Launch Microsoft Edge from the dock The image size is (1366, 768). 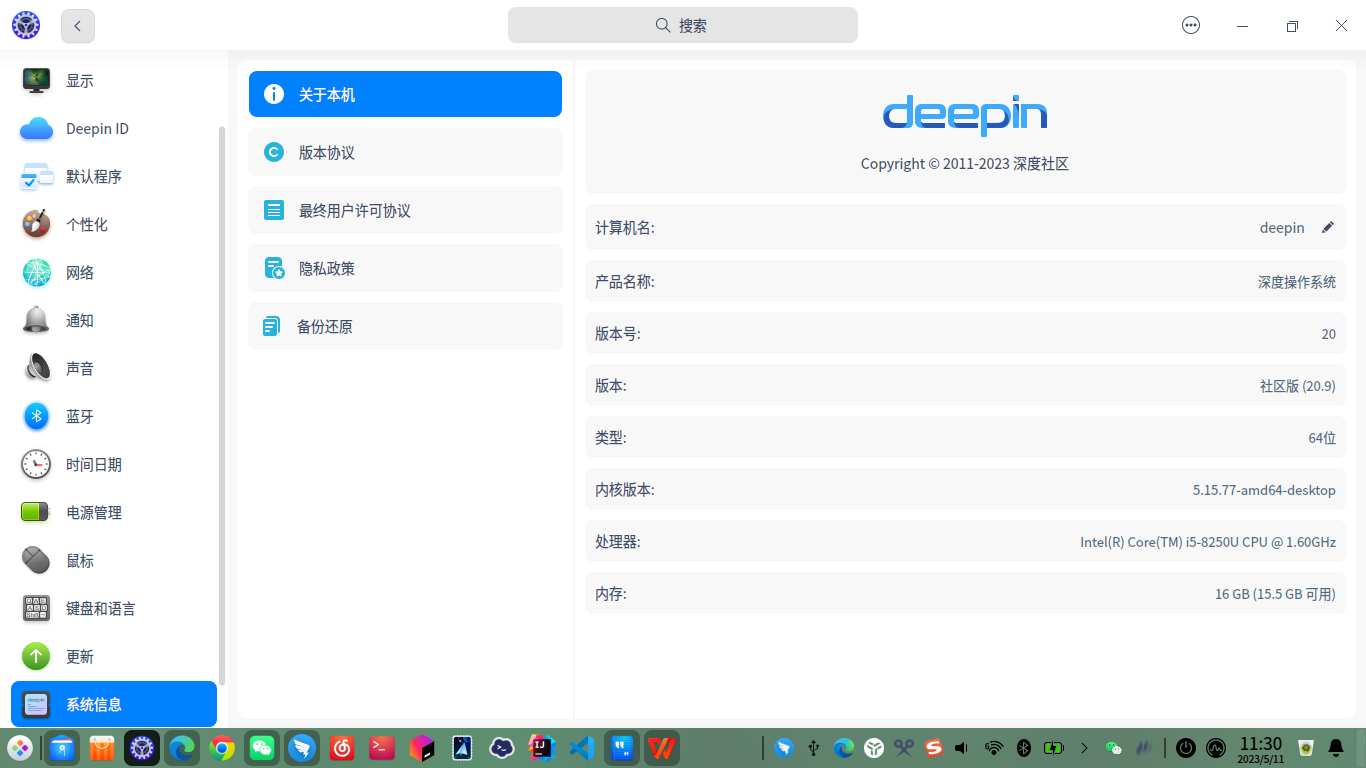point(182,747)
